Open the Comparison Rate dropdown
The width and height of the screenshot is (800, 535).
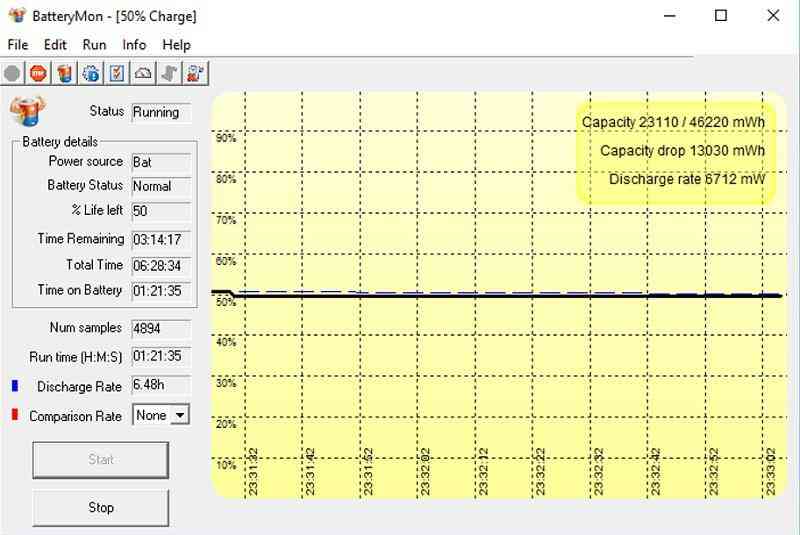click(x=161, y=415)
